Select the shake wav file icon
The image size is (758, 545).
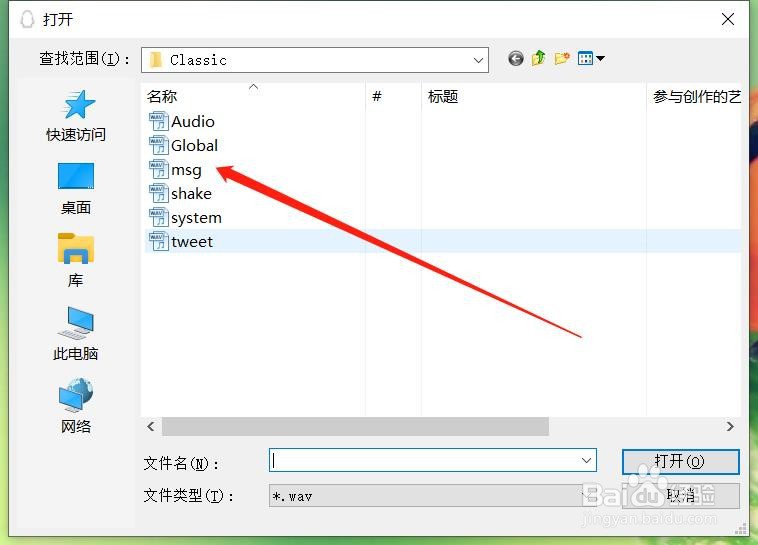(x=159, y=193)
